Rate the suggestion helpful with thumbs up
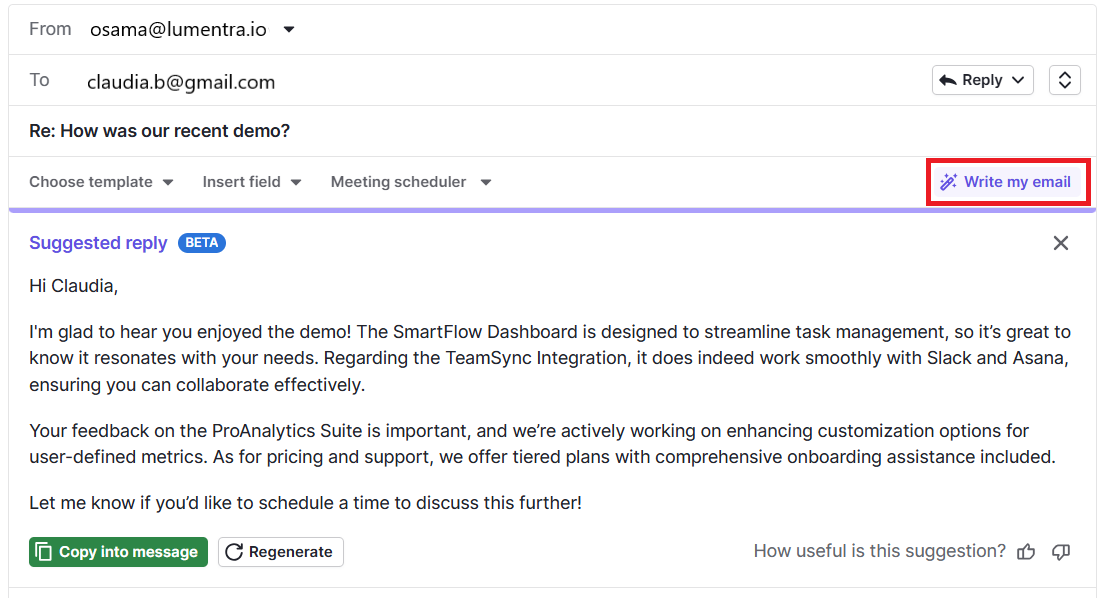Image resolution: width=1108 pixels, height=598 pixels. [x=1026, y=551]
